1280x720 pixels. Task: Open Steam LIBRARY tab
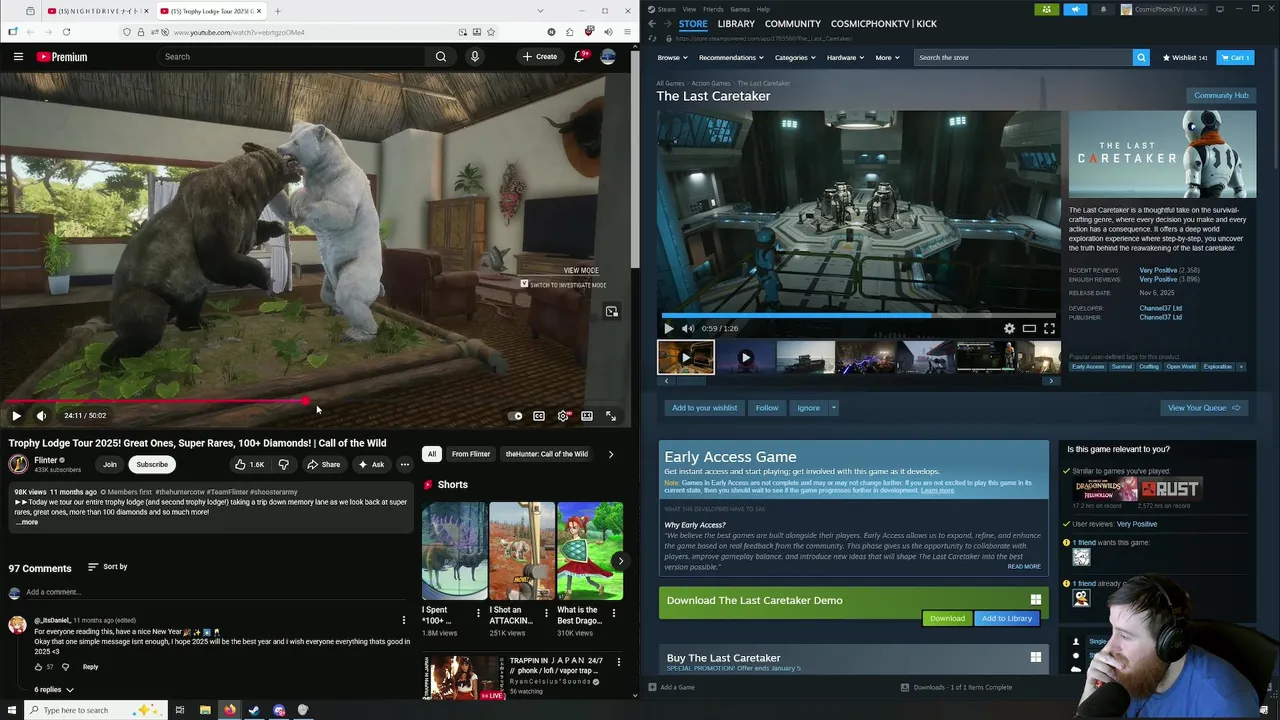coord(736,24)
